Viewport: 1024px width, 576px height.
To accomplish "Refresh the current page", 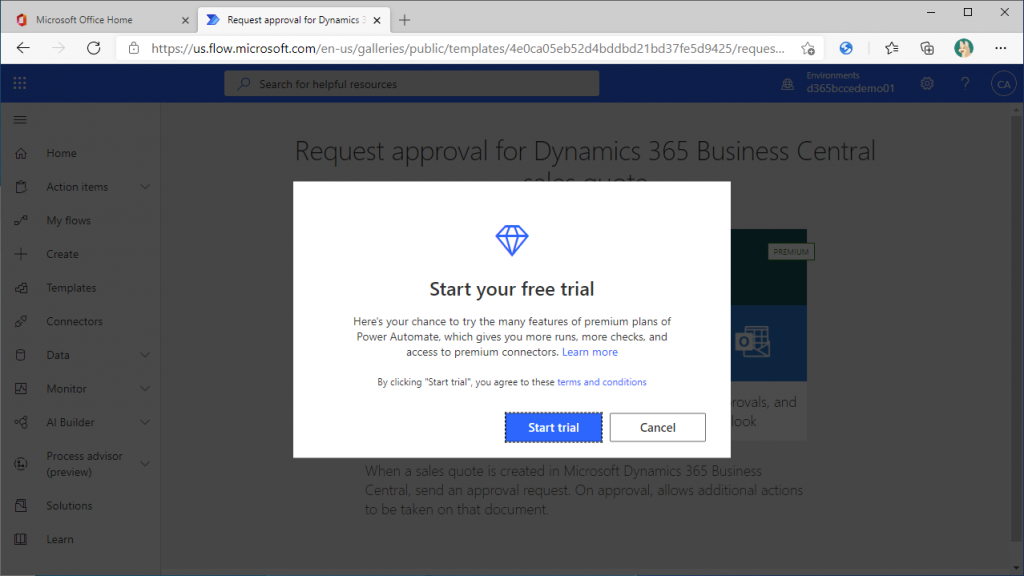I will coord(93,48).
